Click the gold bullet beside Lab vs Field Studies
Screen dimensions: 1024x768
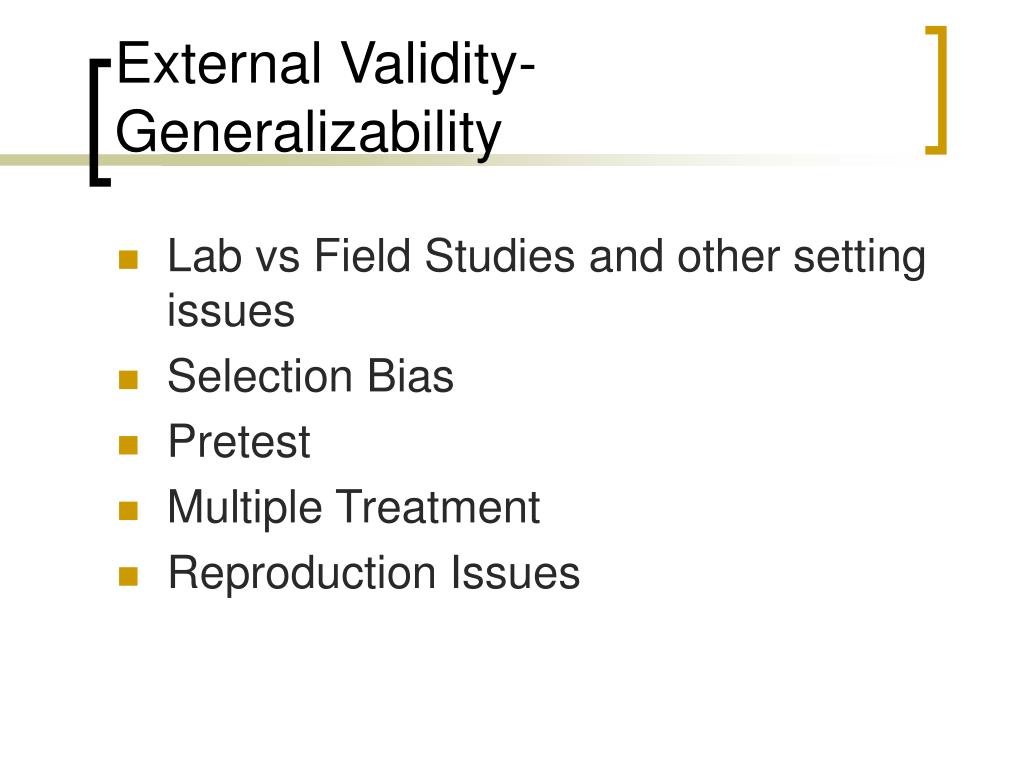[129, 259]
